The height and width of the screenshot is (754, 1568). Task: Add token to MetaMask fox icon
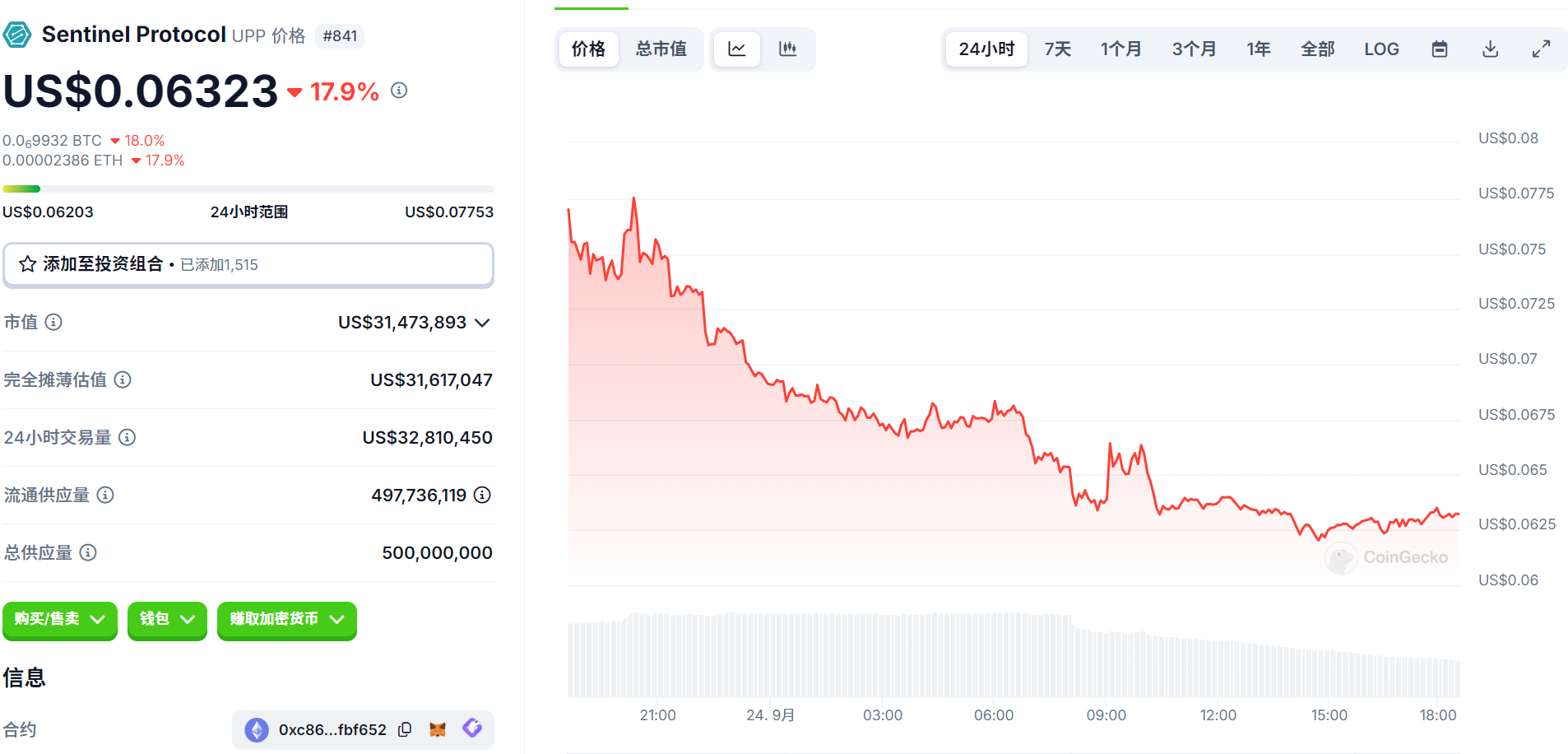tap(438, 729)
